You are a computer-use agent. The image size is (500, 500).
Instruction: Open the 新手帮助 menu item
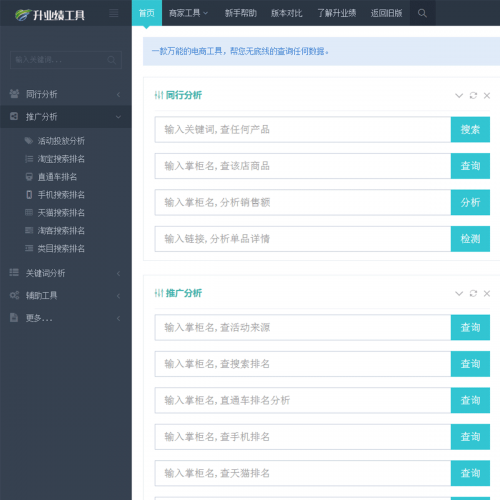(x=241, y=13)
